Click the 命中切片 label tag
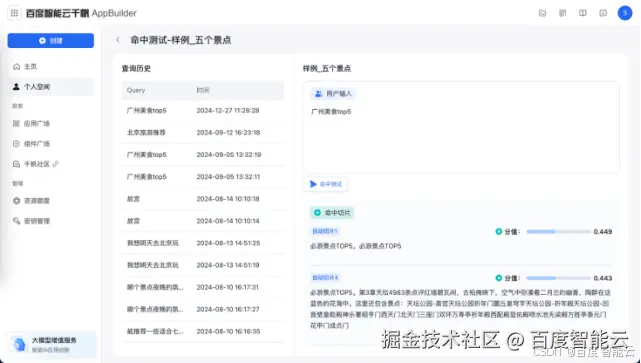The width and height of the screenshot is (641, 363). pyautogui.click(x=332, y=213)
